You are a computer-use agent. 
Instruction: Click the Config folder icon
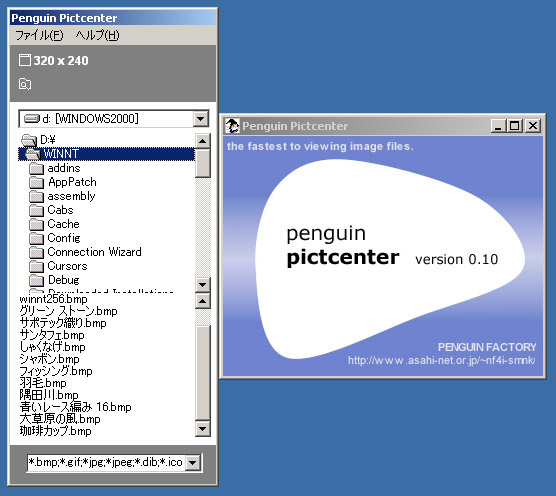(36, 238)
